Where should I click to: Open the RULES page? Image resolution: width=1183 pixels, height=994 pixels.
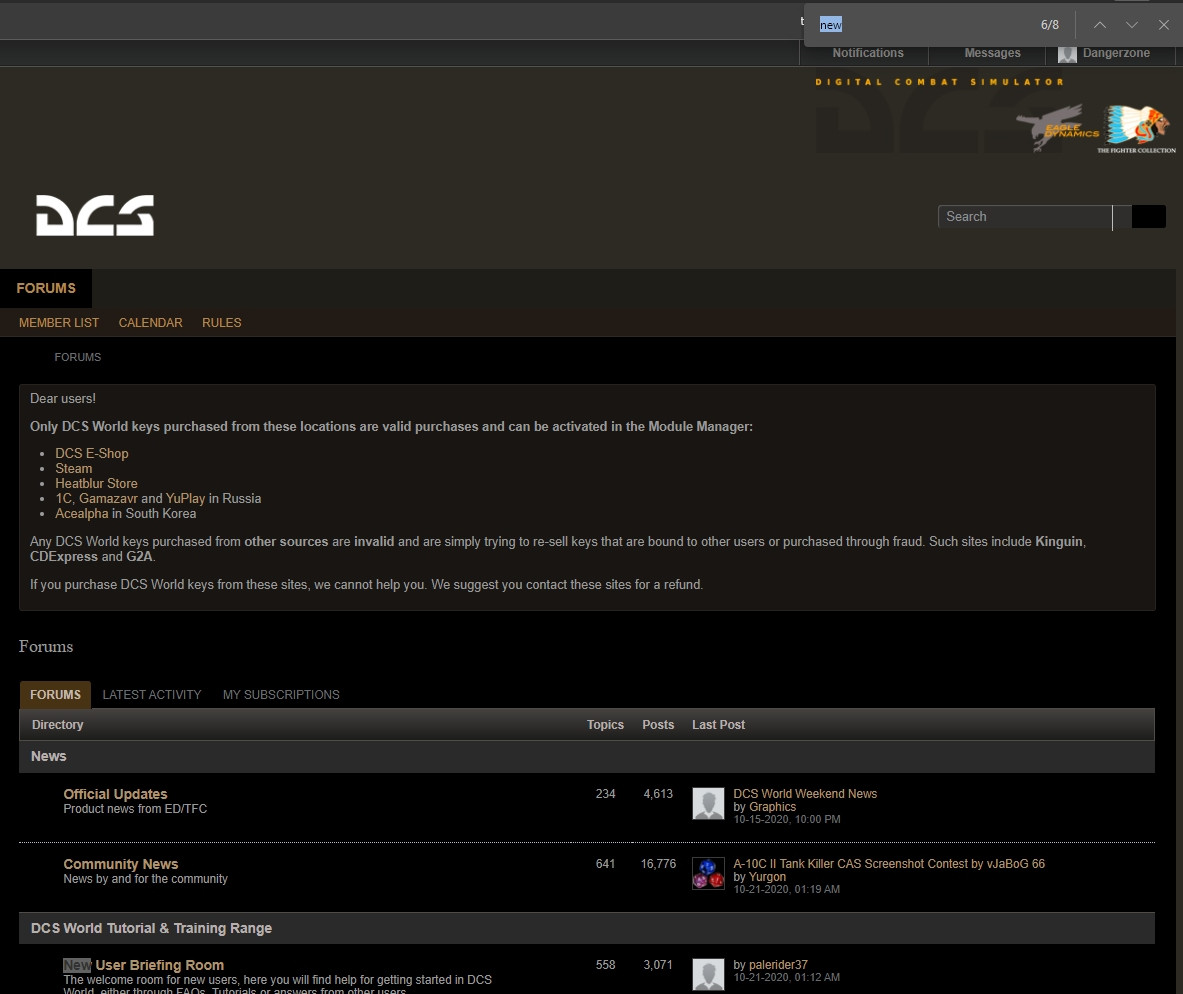[222, 322]
